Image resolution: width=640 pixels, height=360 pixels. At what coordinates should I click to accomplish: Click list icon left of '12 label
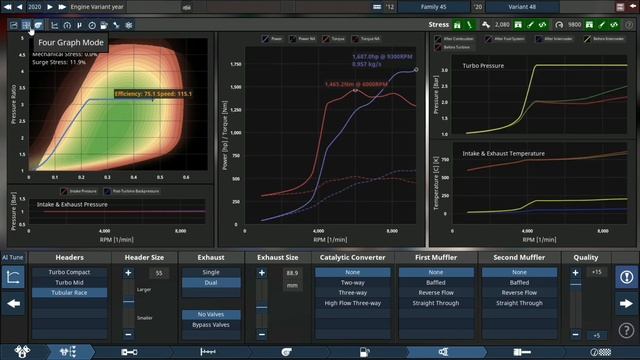[x=377, y=7]
